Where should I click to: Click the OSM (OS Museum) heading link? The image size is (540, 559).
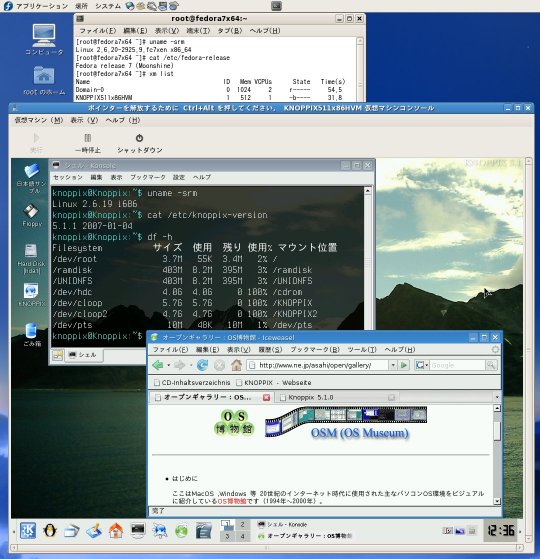(x=359, y=433)
